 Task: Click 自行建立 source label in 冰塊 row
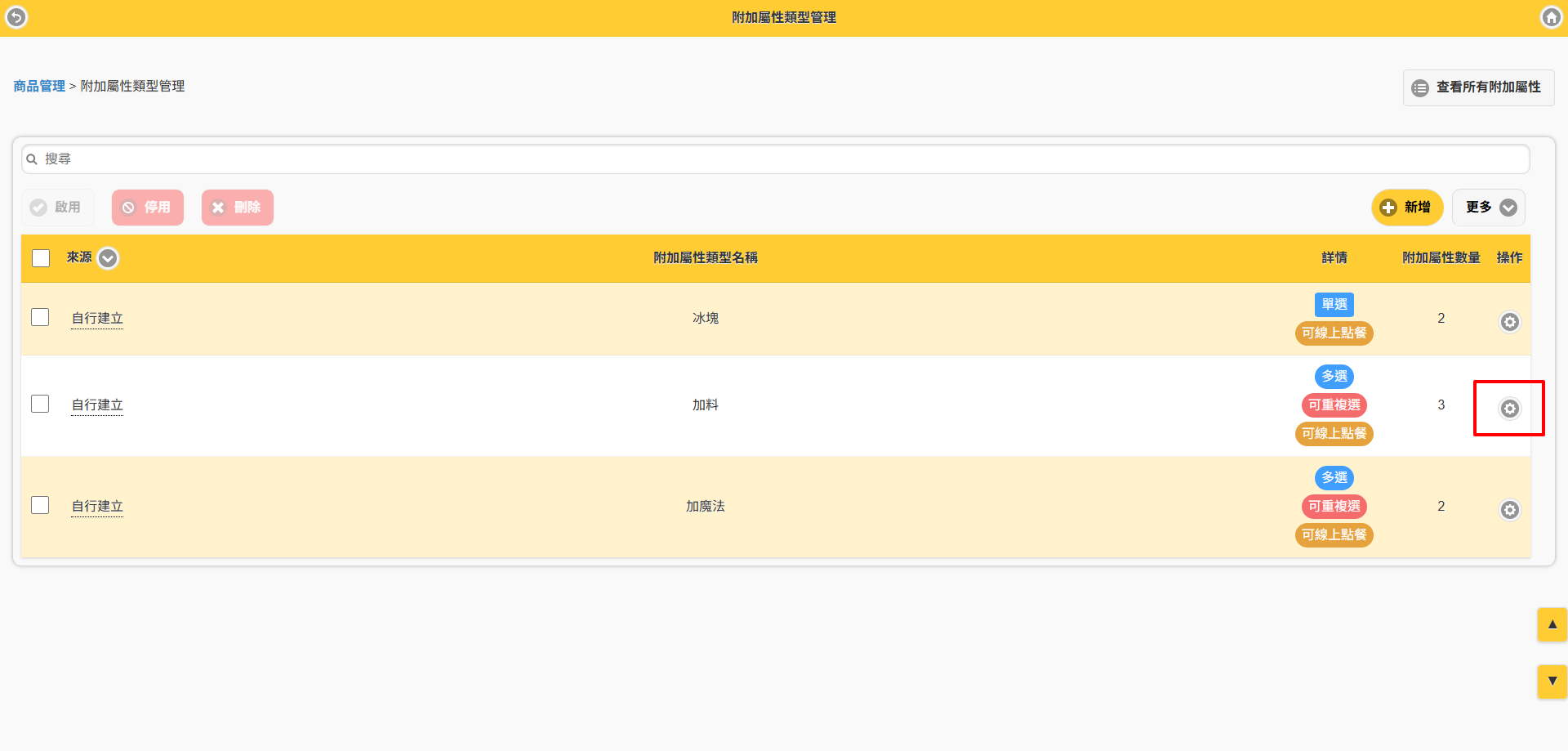97,318
